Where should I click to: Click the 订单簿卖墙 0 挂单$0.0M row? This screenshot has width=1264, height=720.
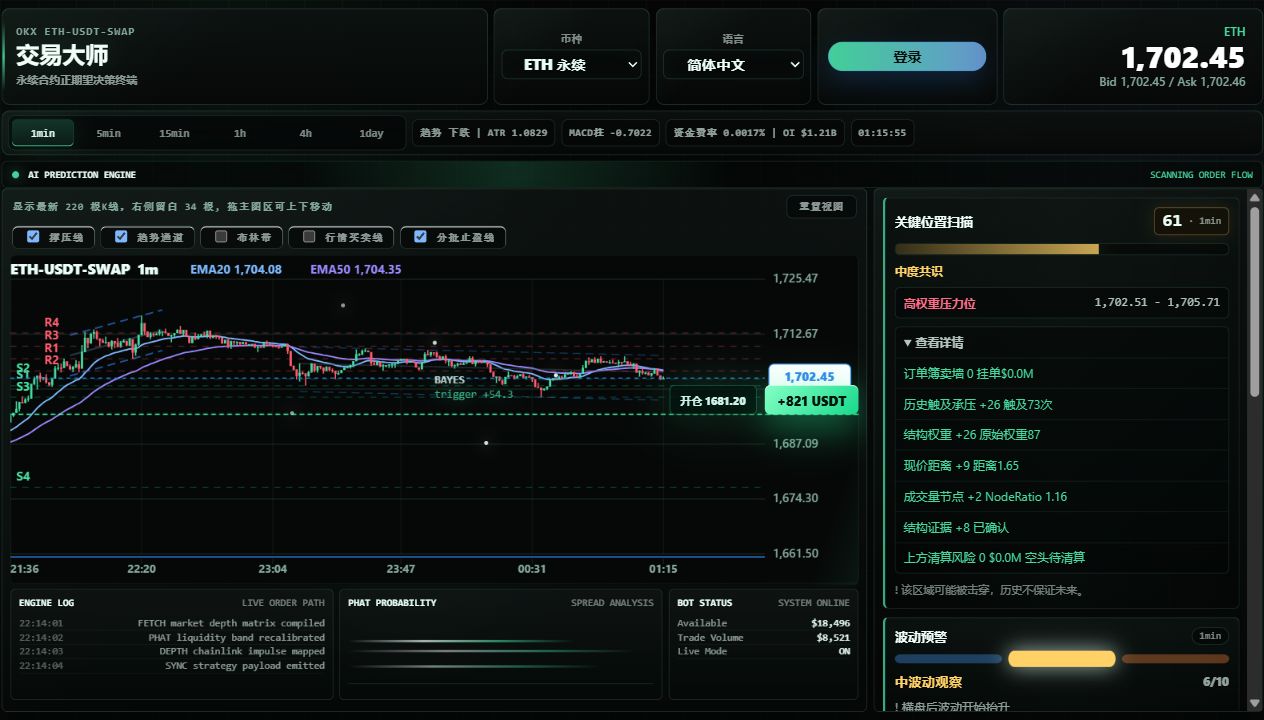1062,374
